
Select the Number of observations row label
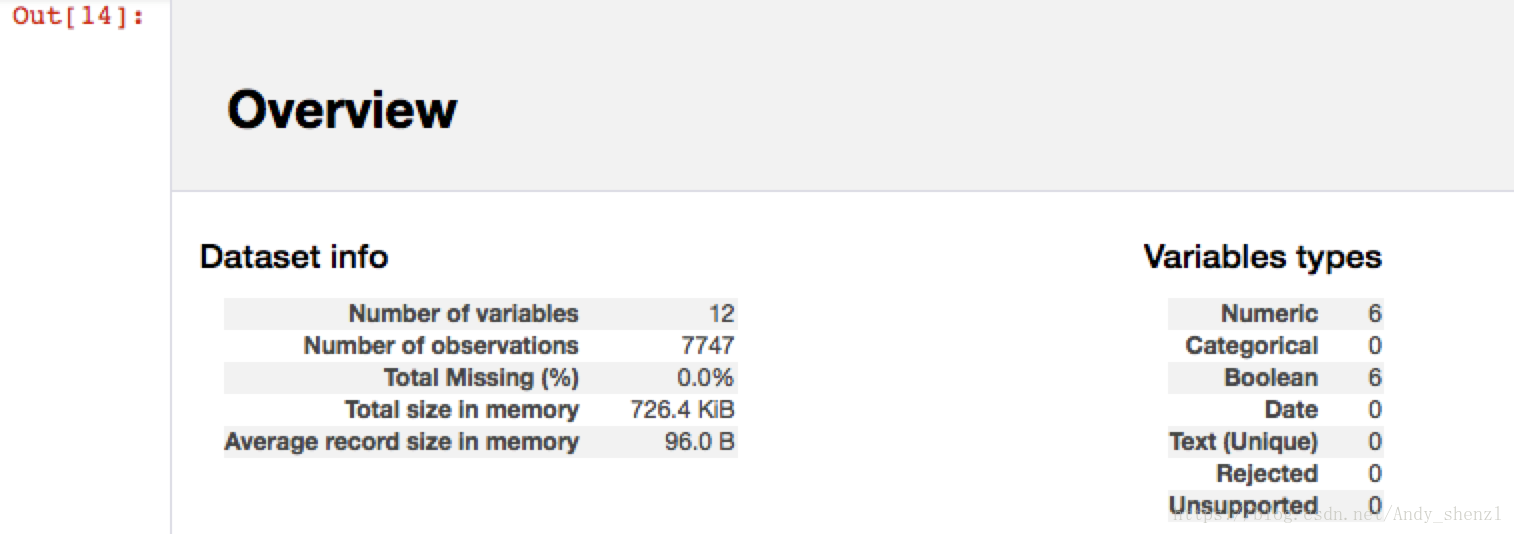click(x=441, y=345)
